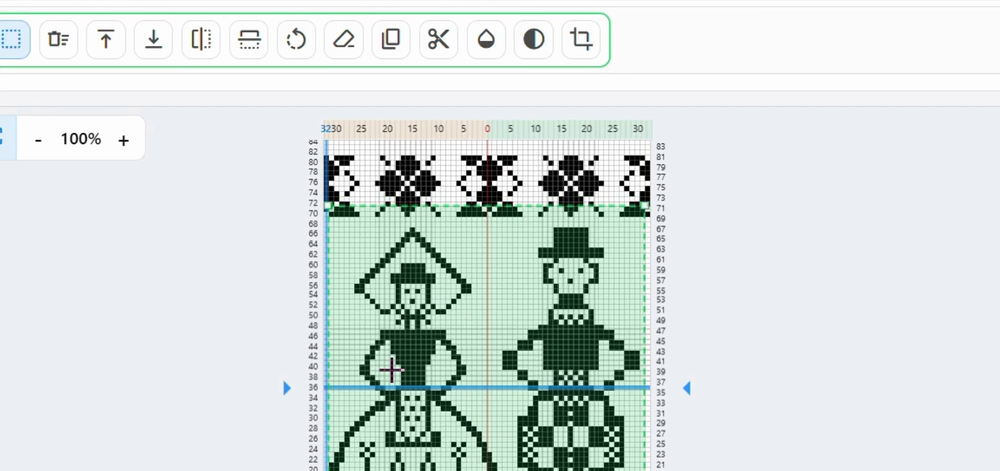Select the eraser tool

click(x=344, y=40)
